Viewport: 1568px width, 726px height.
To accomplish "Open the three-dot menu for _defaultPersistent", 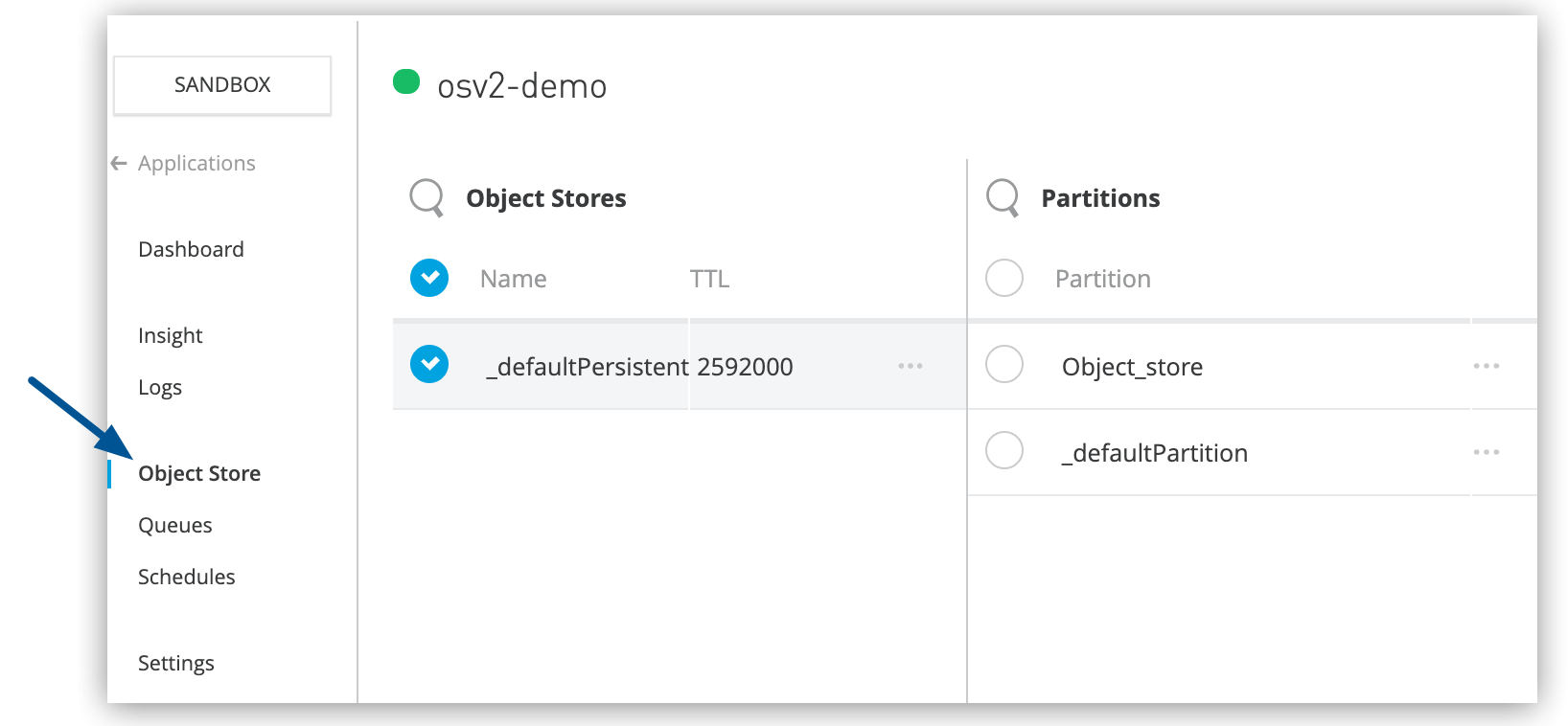I will (910, 366).
